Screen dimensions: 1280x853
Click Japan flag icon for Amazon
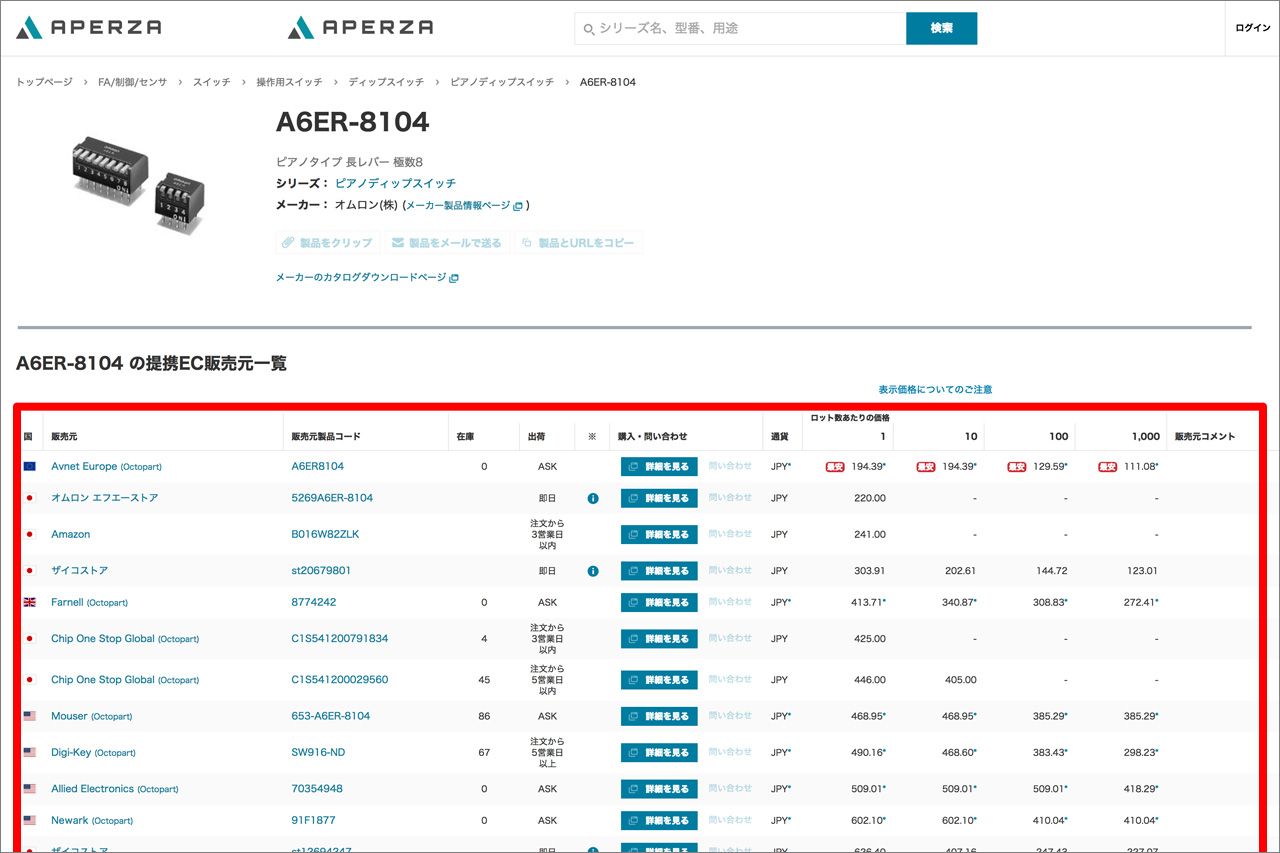point(29,534)
